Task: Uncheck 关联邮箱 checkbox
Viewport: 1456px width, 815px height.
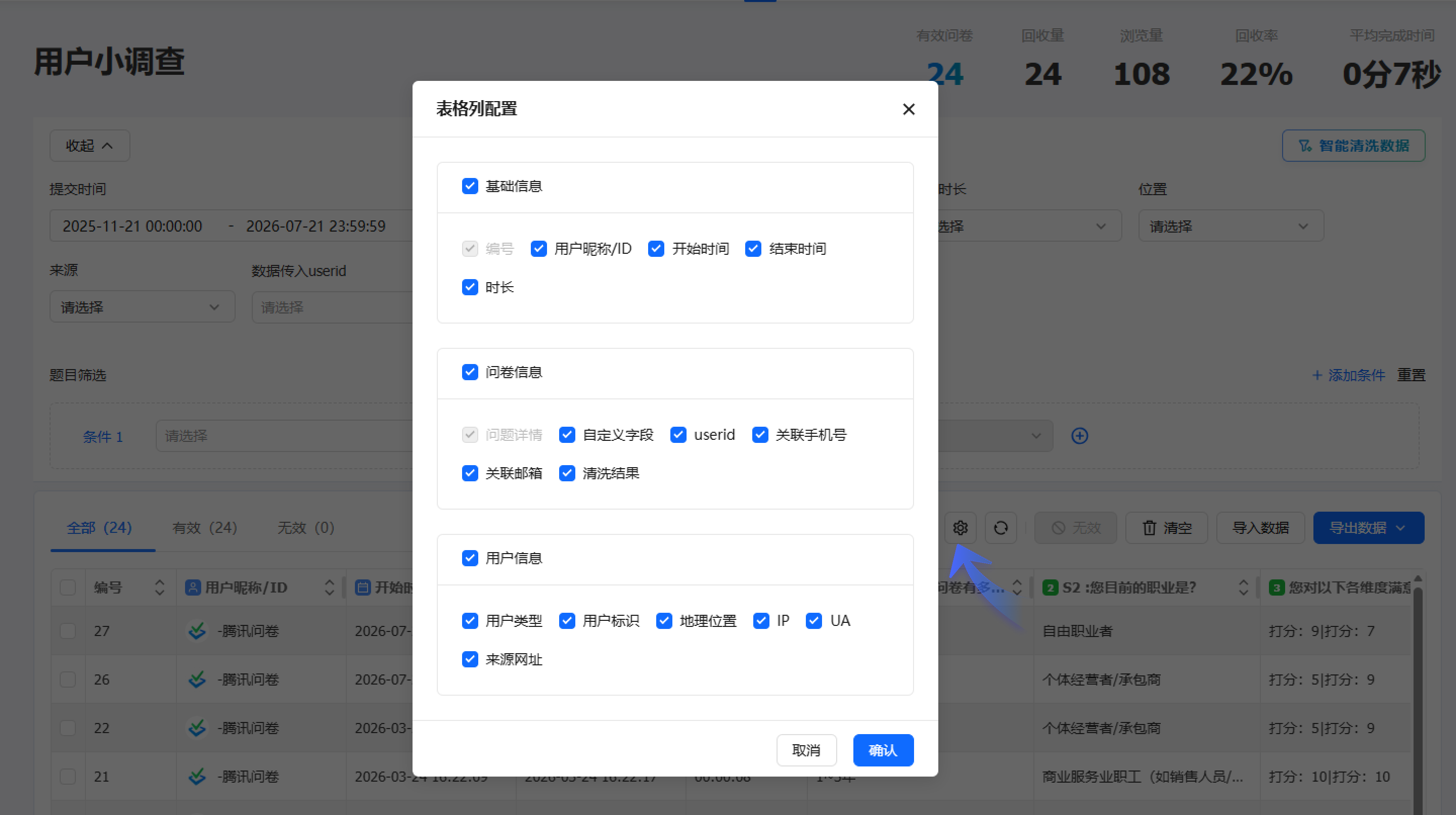Action: click(470, 473)
